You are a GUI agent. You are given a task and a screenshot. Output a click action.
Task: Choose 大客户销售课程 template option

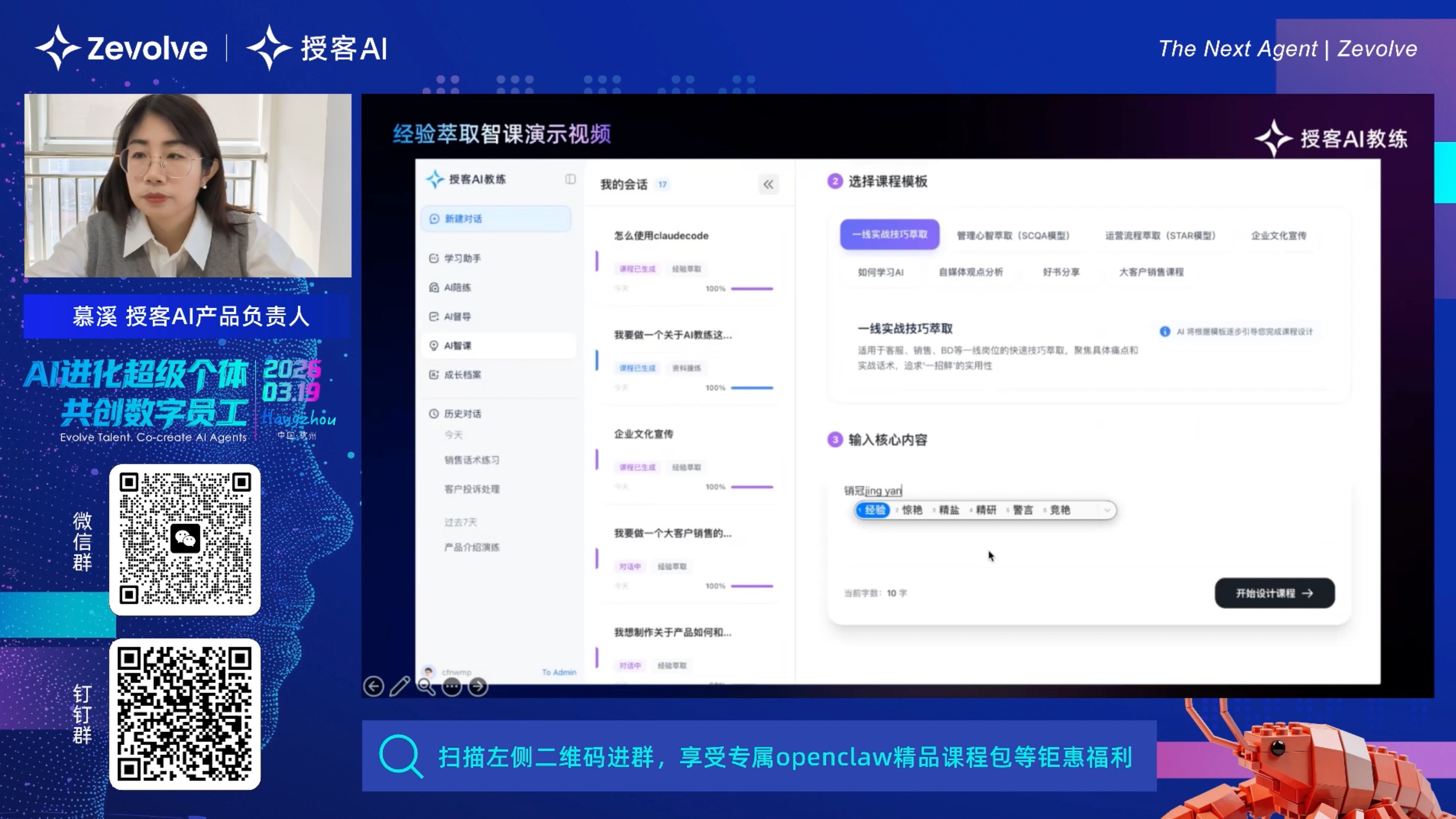pos(1151,272)
